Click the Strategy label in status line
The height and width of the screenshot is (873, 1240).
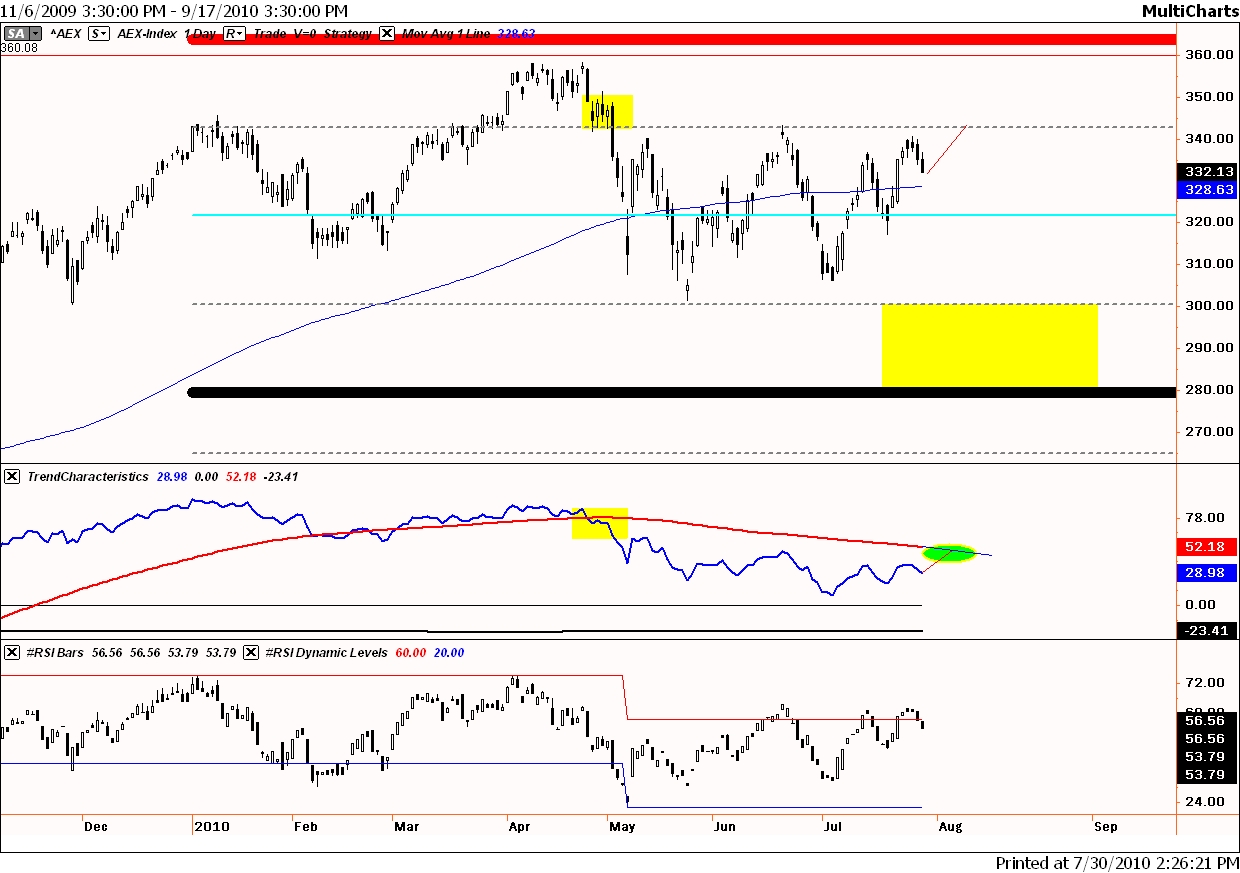tap(348, 33)
